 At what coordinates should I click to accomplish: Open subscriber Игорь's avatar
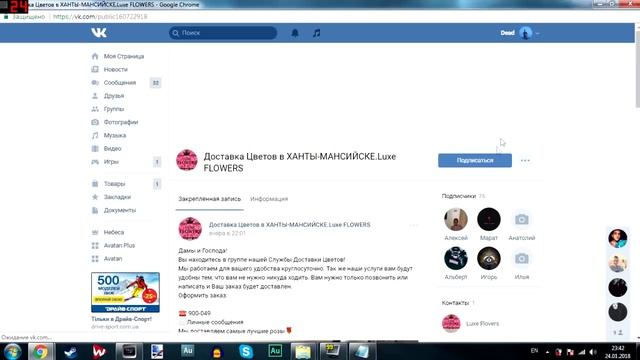489,258
